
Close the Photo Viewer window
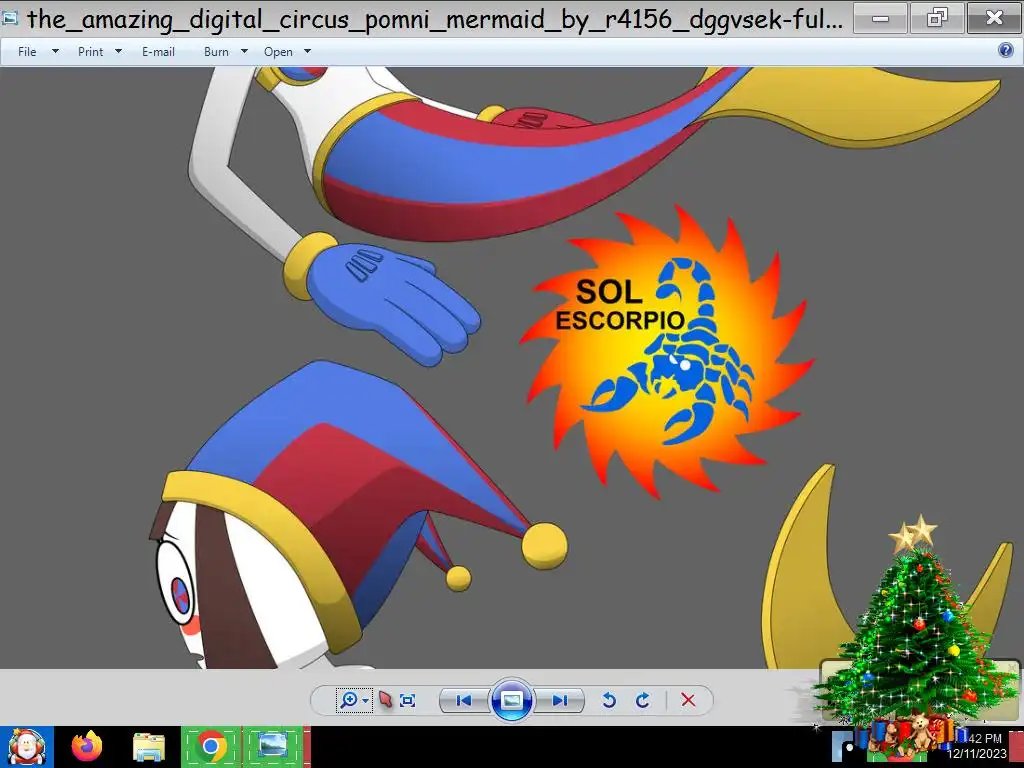[x=995, y=18]
